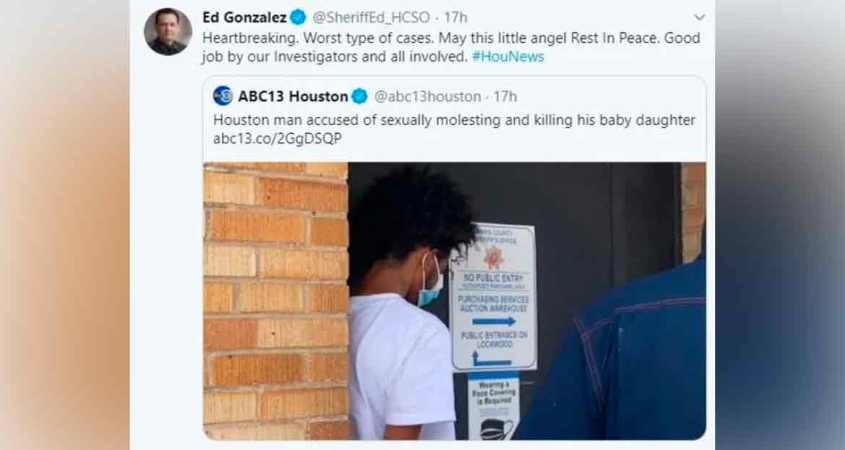Viewport: 845px width, 450px height.
Task: Click the brick wall area of photo
Action: (275, 301)
